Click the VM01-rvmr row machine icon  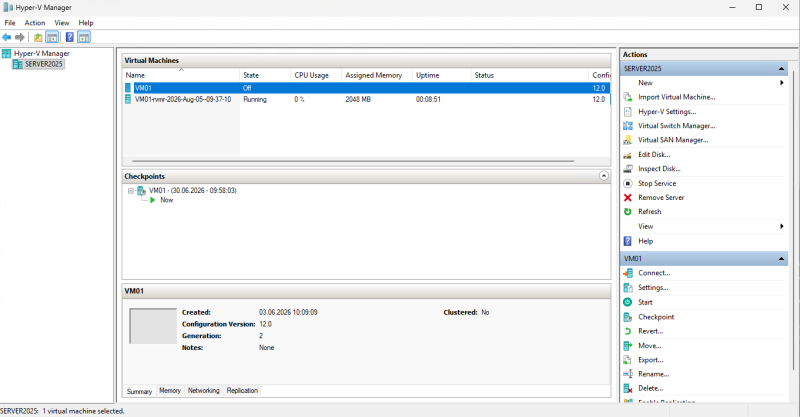click(128, 100)
